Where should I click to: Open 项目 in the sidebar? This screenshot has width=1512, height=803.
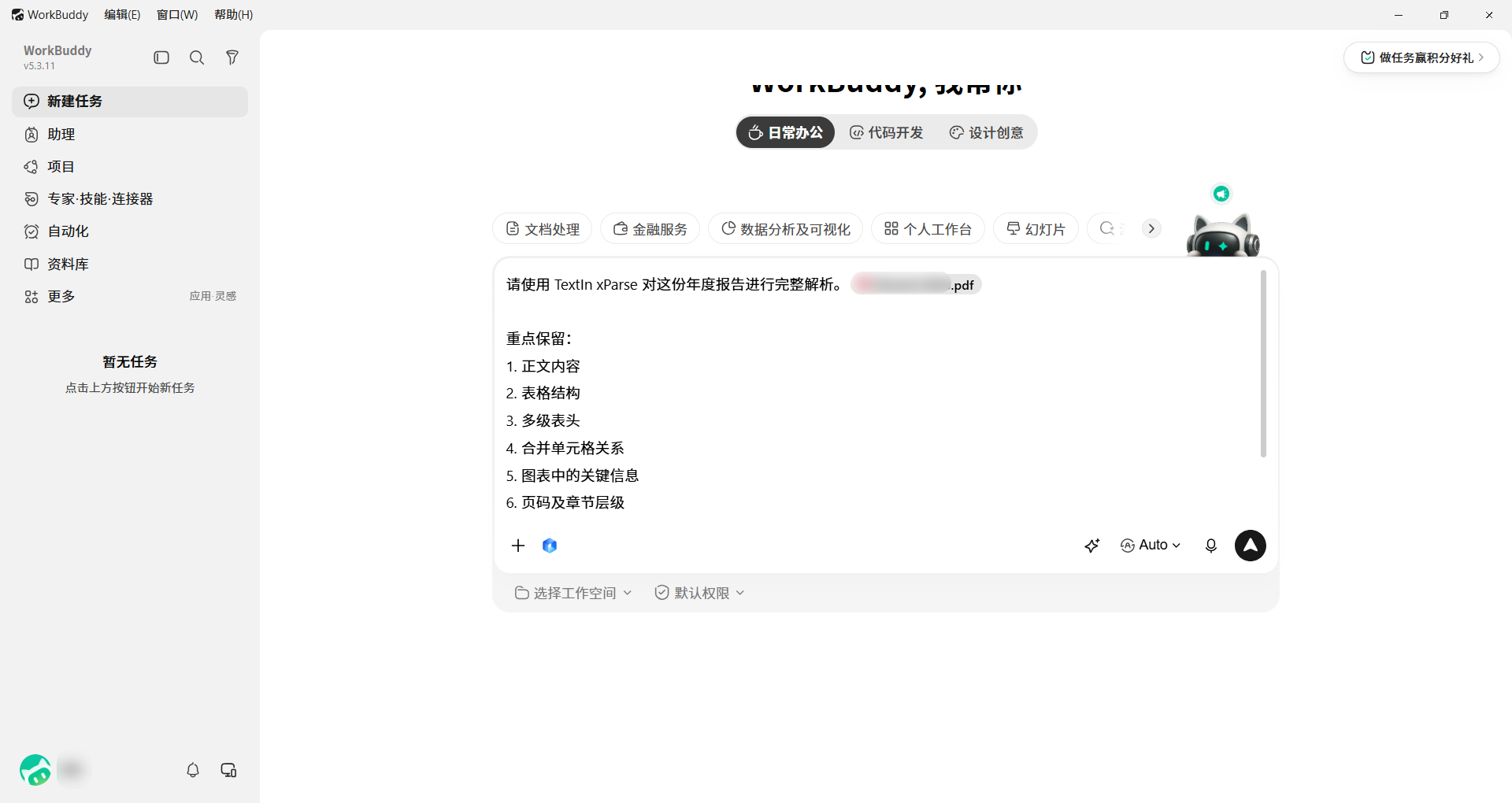coord(130,167)
